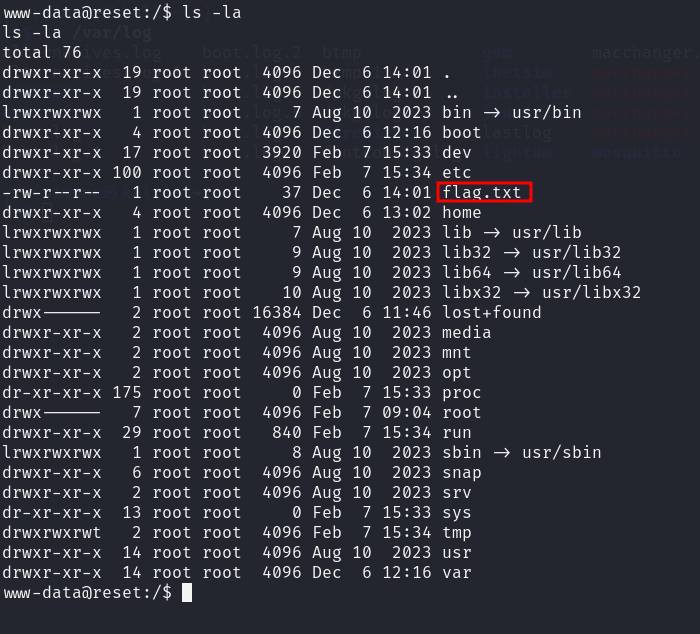Click the 'ls -la' command on the first prompt line
Viewport: 700px width, 634px height.
pyautogui.click(x=211, y=12)
